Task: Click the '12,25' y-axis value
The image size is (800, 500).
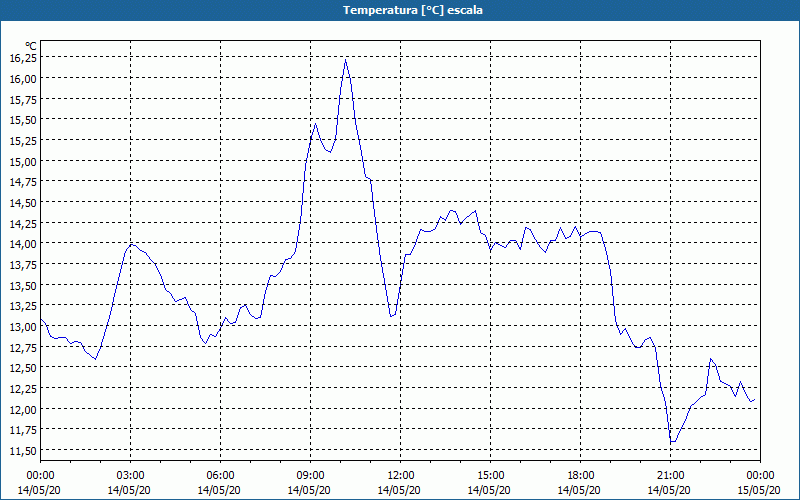Action: point(23,388)
